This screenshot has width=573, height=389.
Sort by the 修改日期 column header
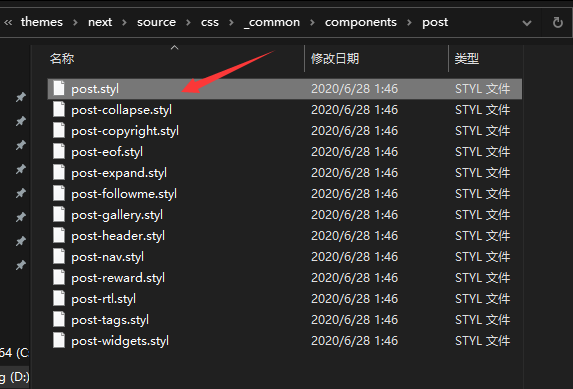[335, 58]
